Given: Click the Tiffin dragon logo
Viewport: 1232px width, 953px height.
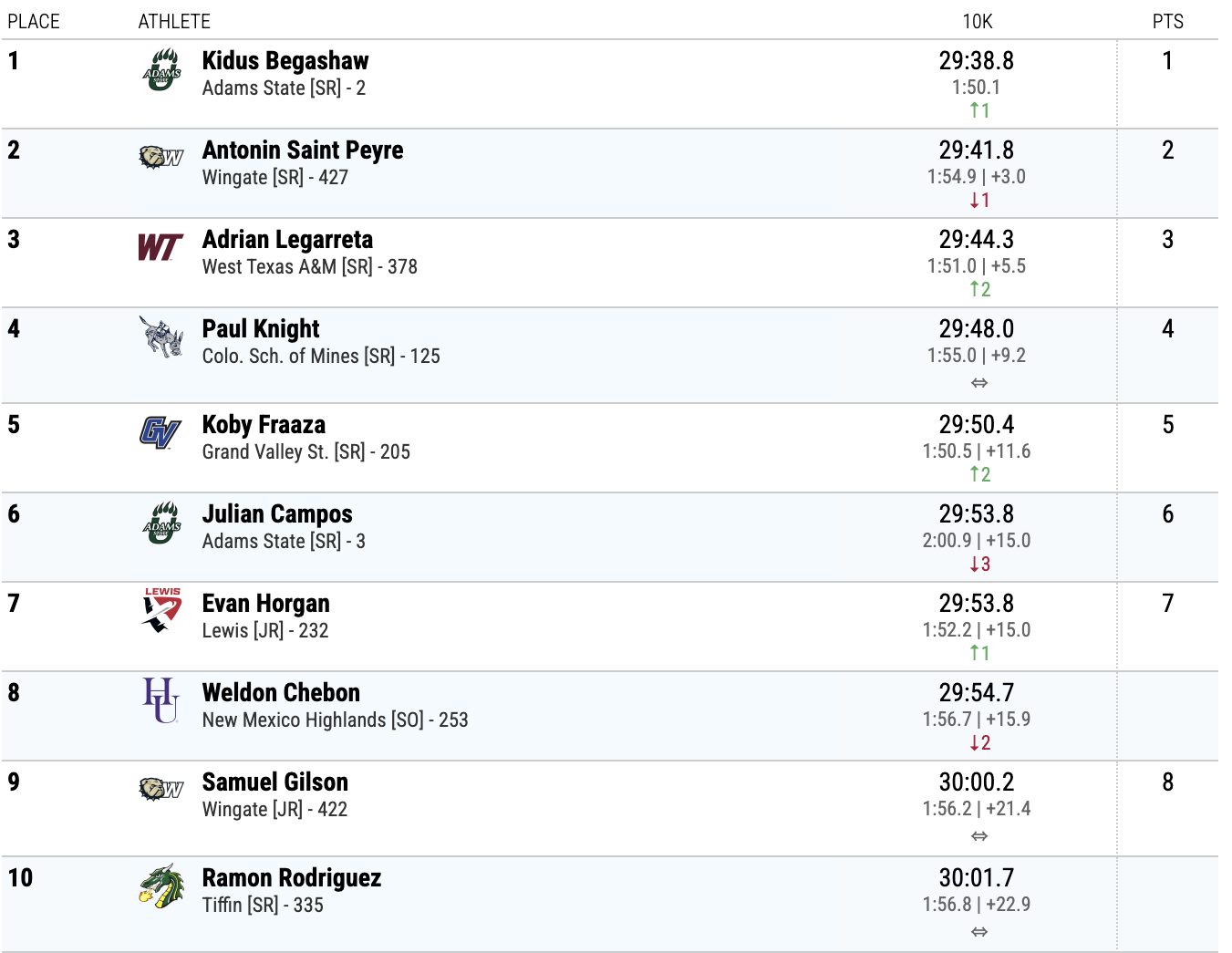Looking at the screenshot, I should click(161, 886).
